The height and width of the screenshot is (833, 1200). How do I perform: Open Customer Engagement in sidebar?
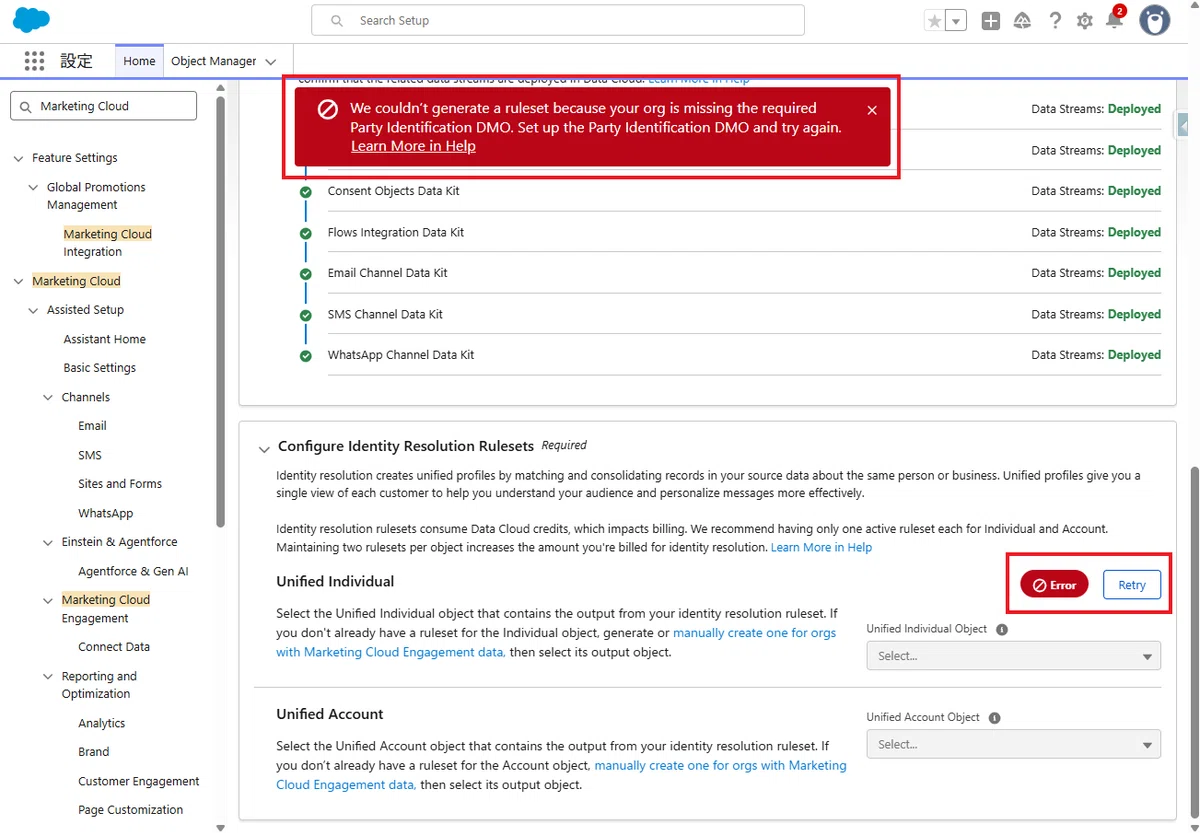click(139, 781)
